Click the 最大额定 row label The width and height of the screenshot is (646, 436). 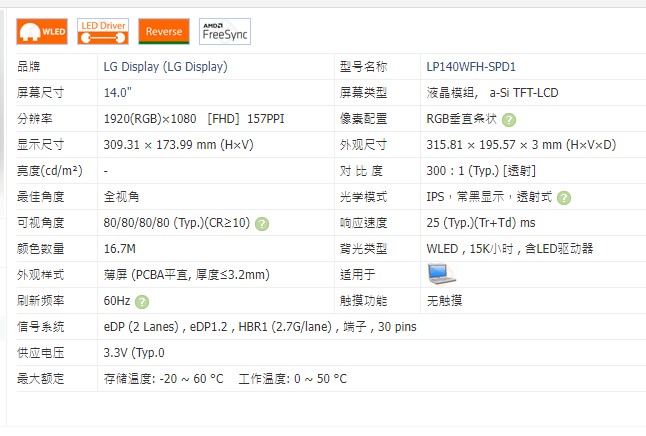[x=40, y=378]
